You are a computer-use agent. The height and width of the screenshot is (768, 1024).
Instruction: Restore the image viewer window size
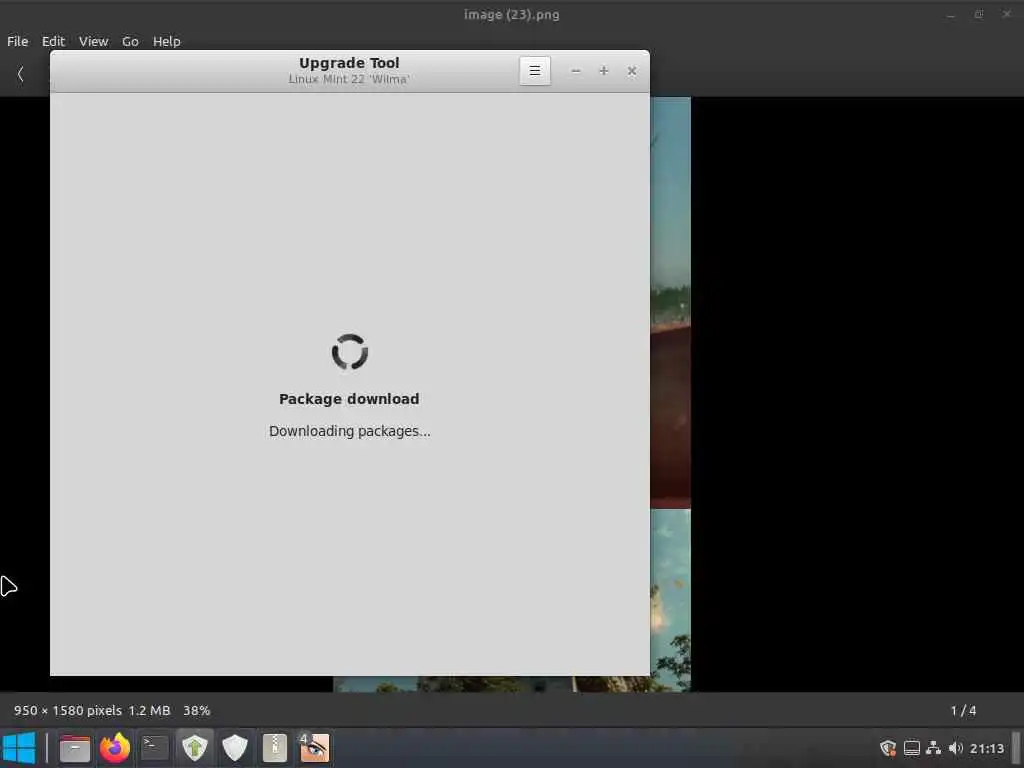point(978,14)
